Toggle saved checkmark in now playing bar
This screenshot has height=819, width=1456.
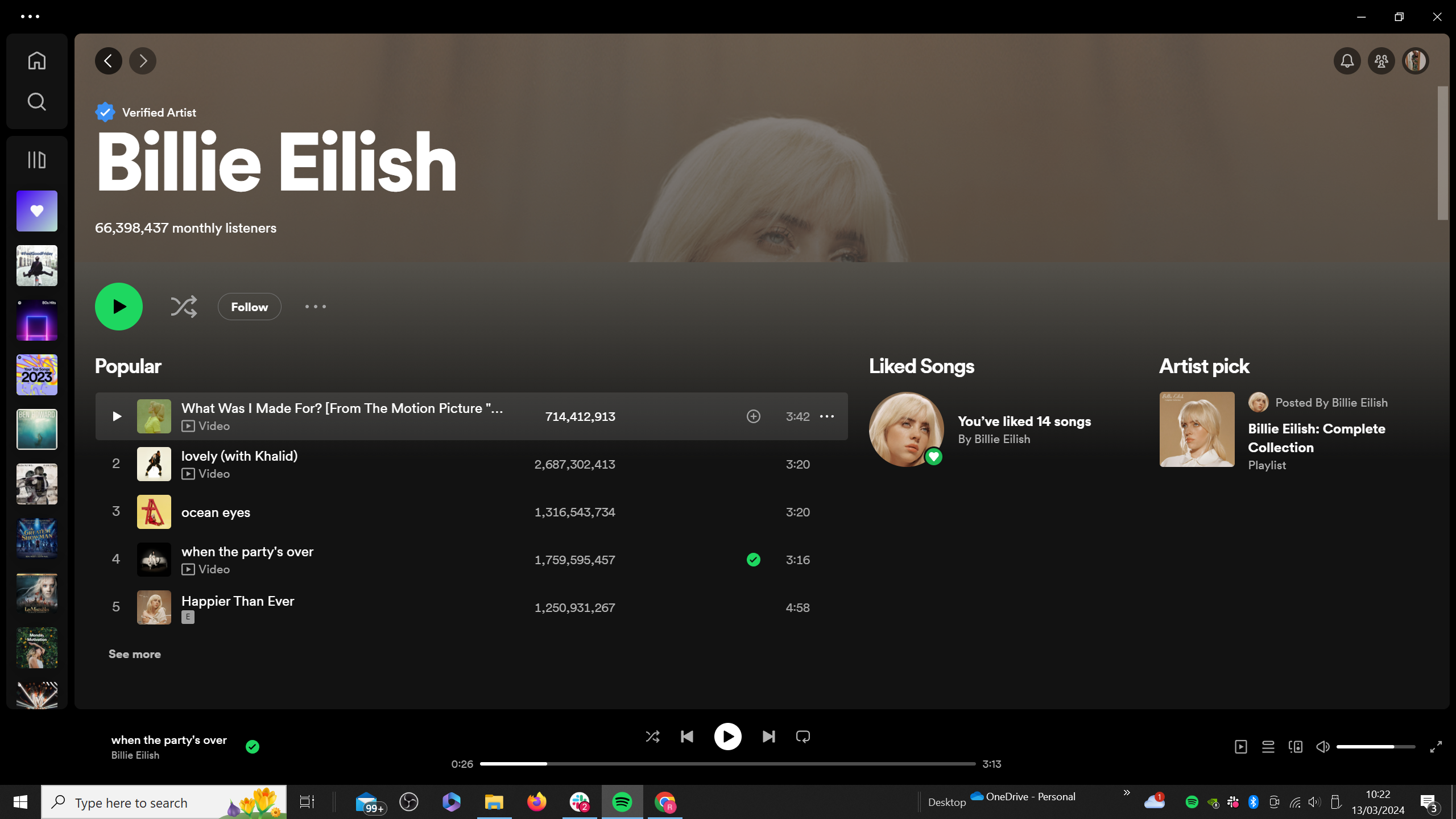tap(253, 747)
